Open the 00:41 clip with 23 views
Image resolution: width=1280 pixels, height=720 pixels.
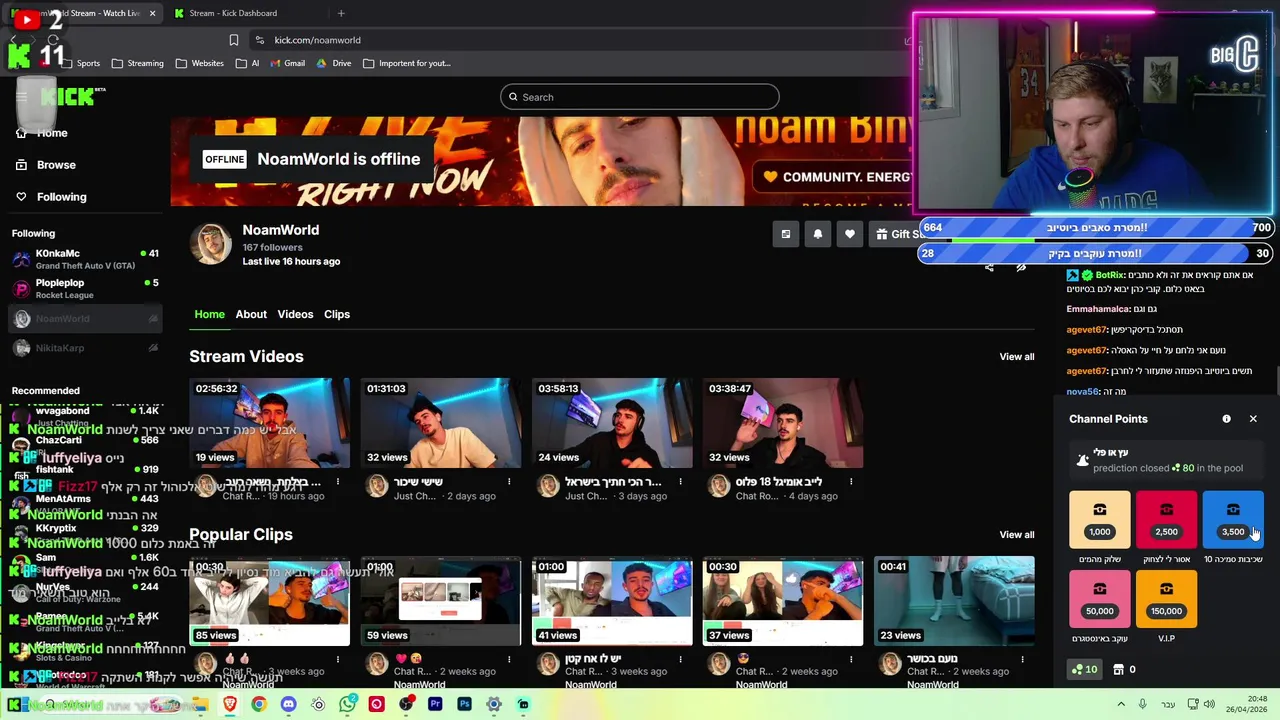point(954,601)
